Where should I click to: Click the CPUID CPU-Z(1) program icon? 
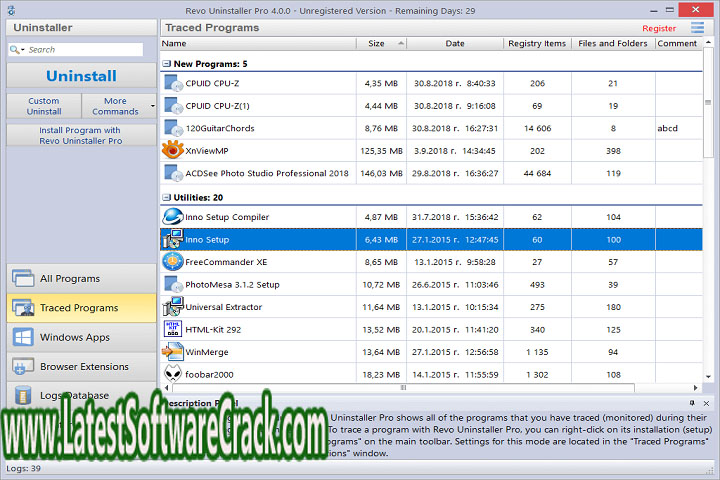point(174,106)
